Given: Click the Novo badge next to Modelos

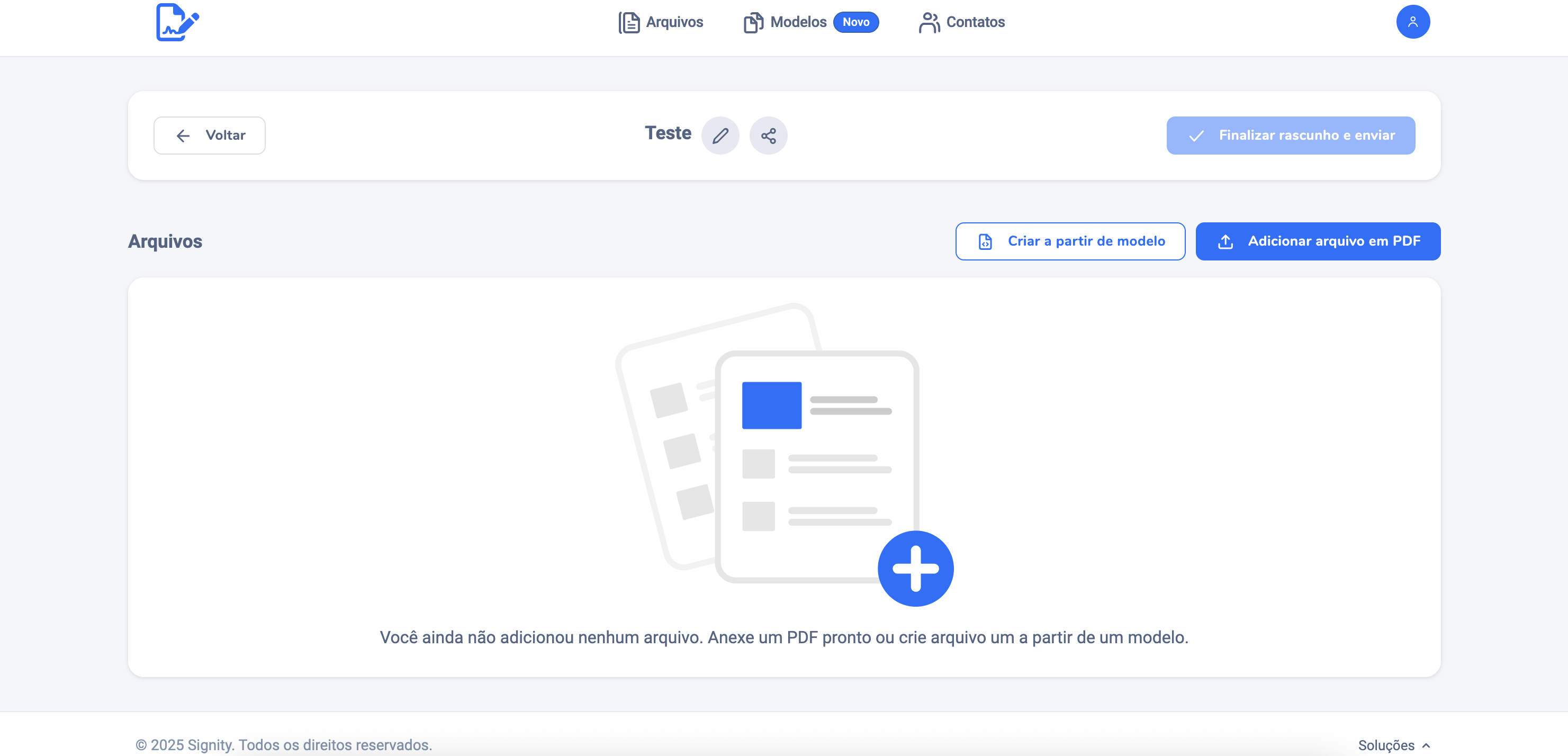Looking at the screenshot, I should tap(855, 23).
